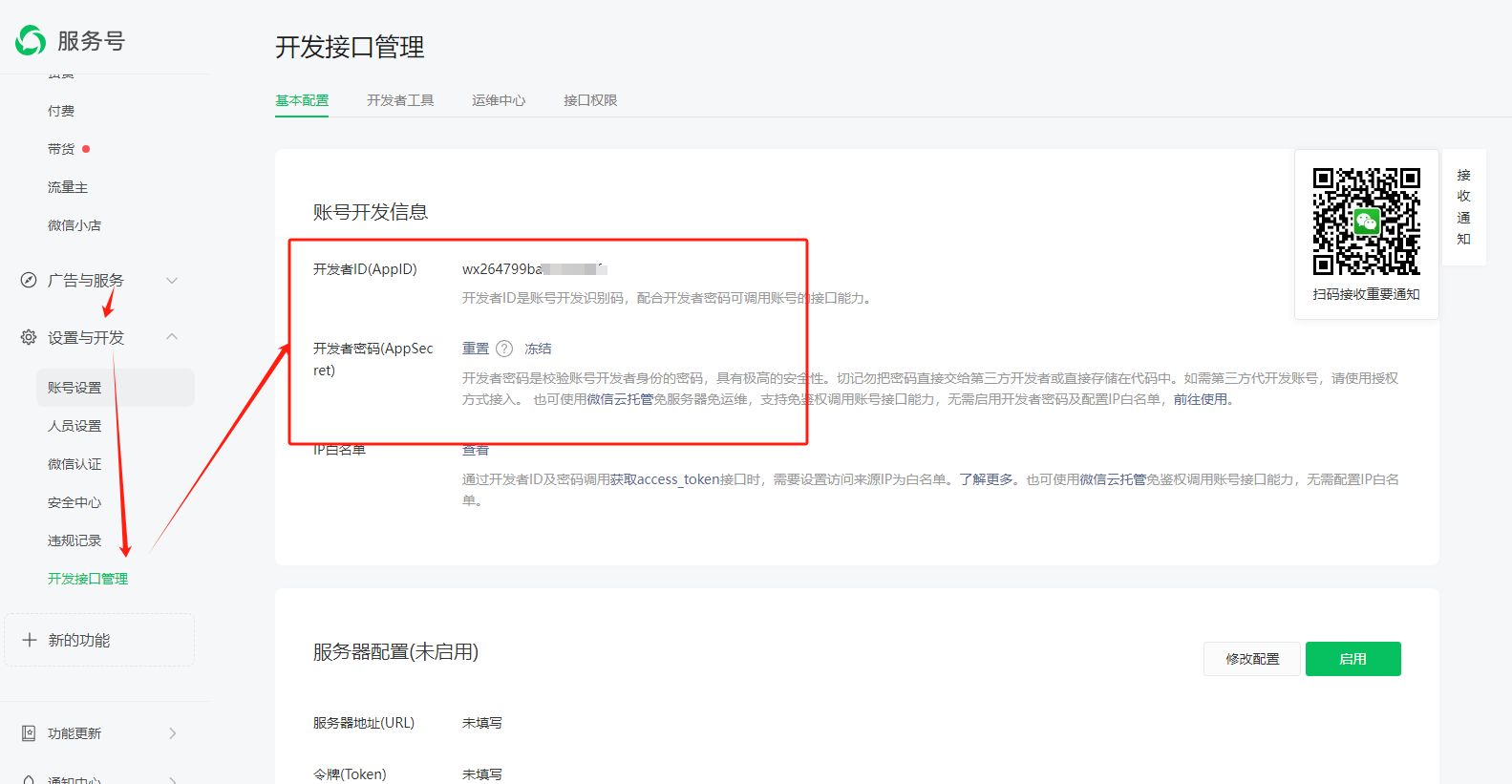
Task: Click the gear icon beside 设置与开发
Action: click(29, 337)
